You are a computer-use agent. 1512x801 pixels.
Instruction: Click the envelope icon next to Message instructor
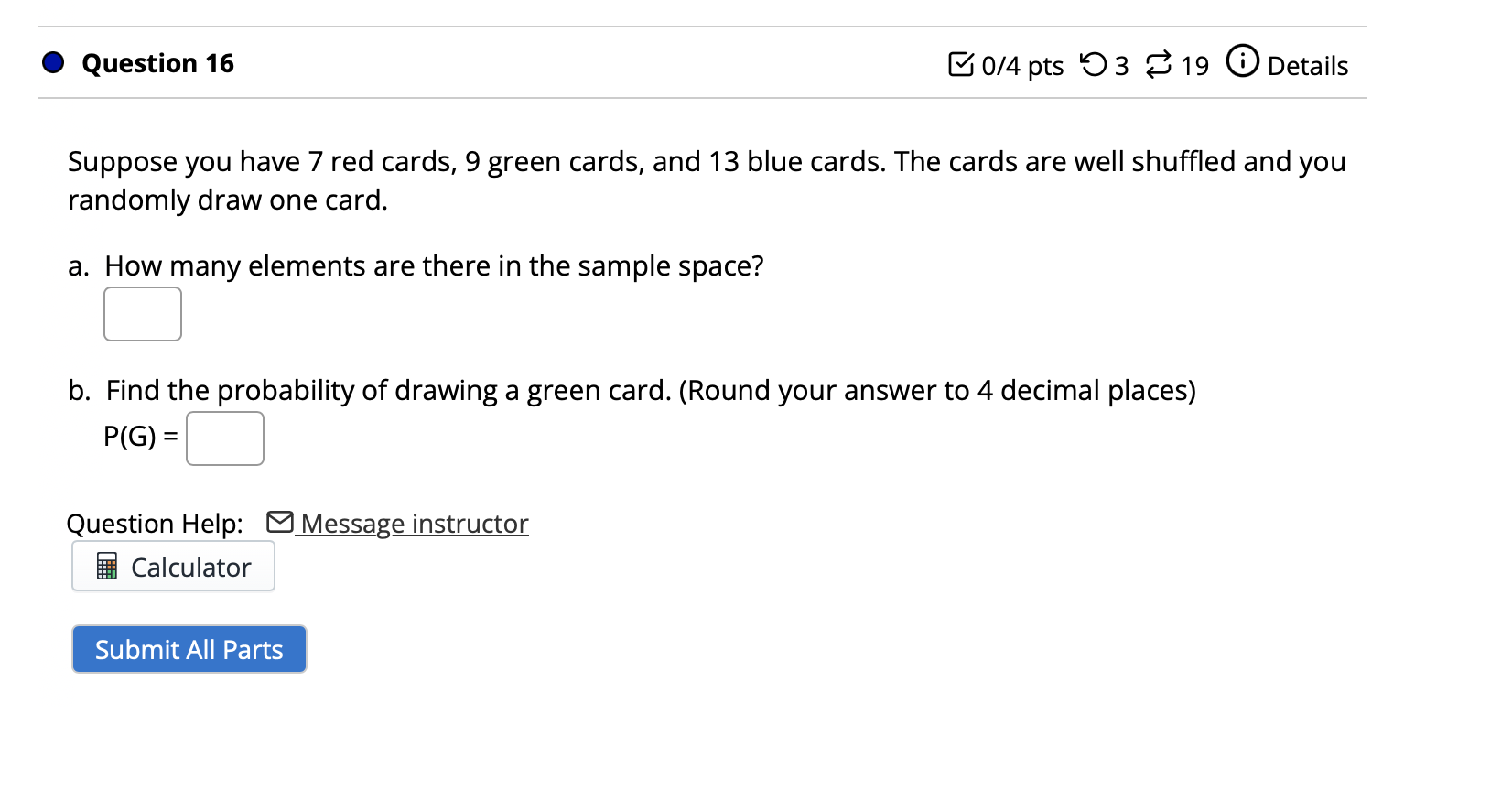tap(279, 522)
